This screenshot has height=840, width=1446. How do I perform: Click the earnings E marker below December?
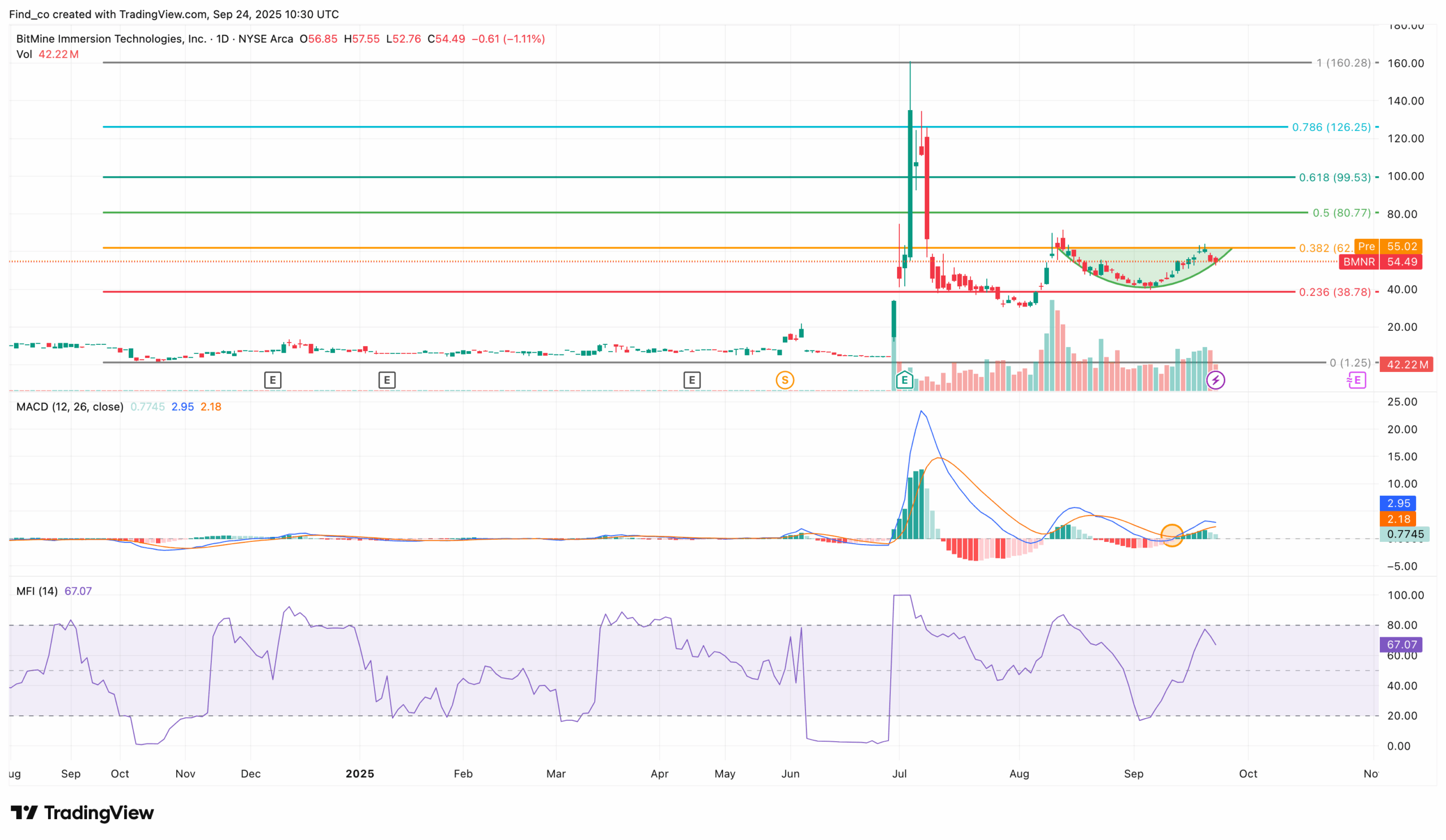[273, 379]
